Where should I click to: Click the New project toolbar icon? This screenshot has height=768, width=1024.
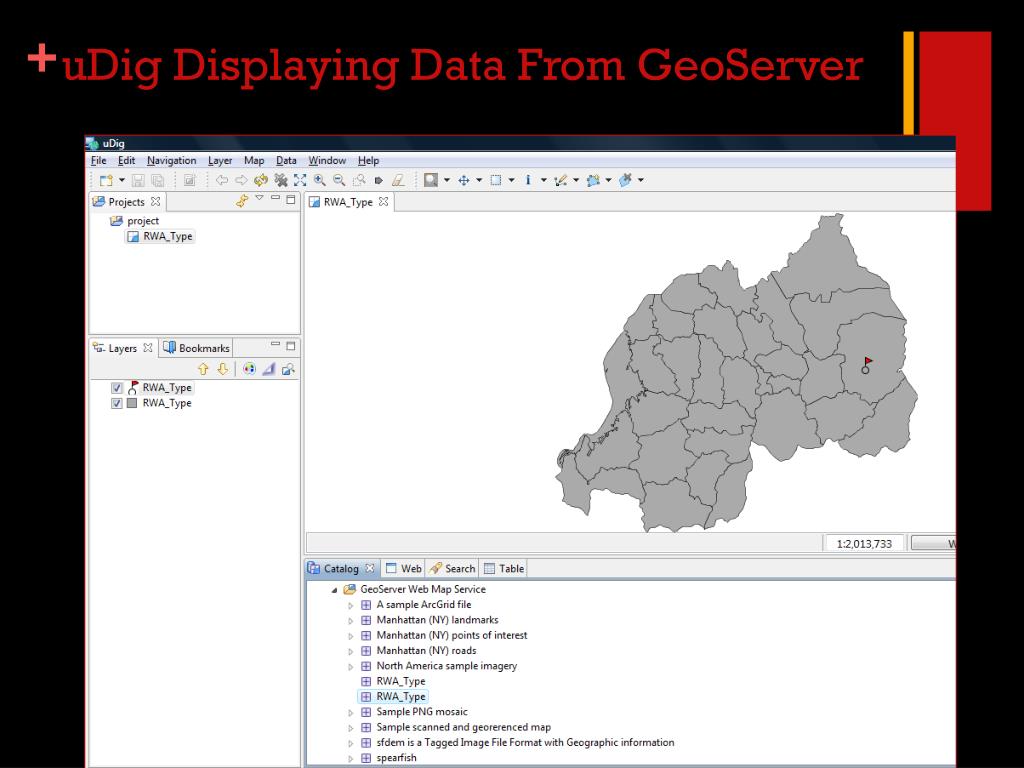tap(106, 180)
